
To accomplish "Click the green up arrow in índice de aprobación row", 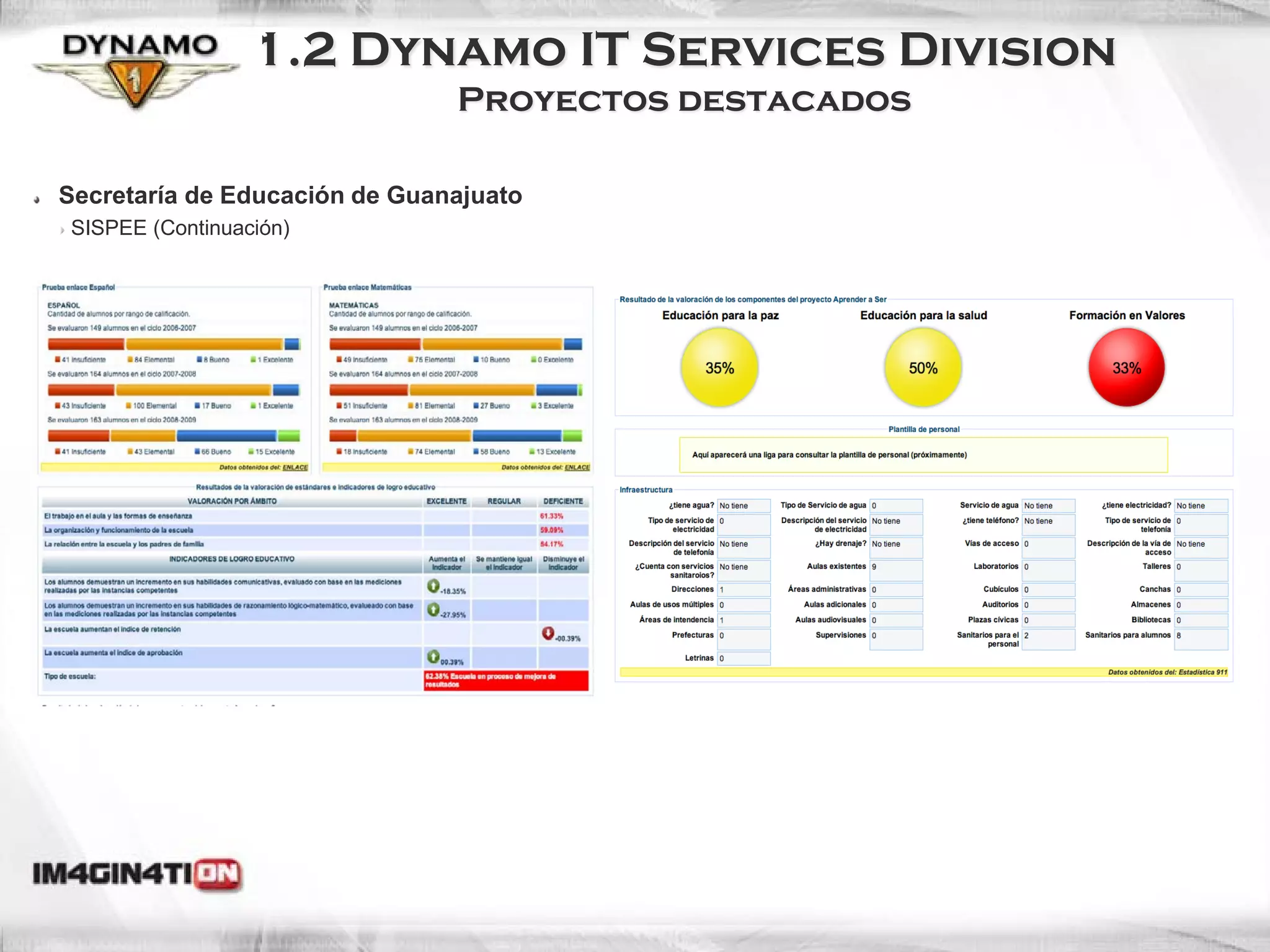I will (433, 656).
